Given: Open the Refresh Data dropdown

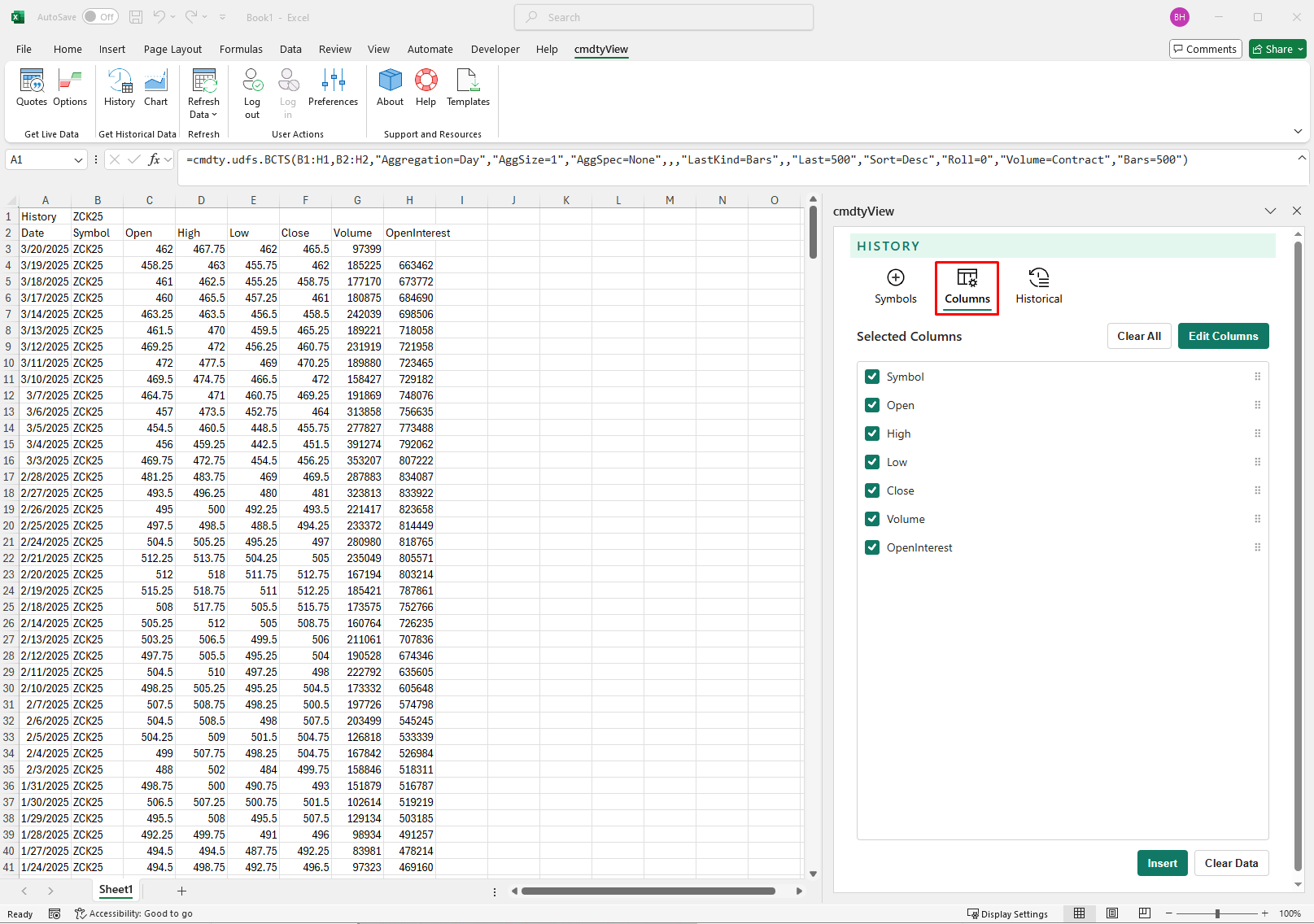Looking at the screenshot, I should pyautogui.click(x=203, y=94).
